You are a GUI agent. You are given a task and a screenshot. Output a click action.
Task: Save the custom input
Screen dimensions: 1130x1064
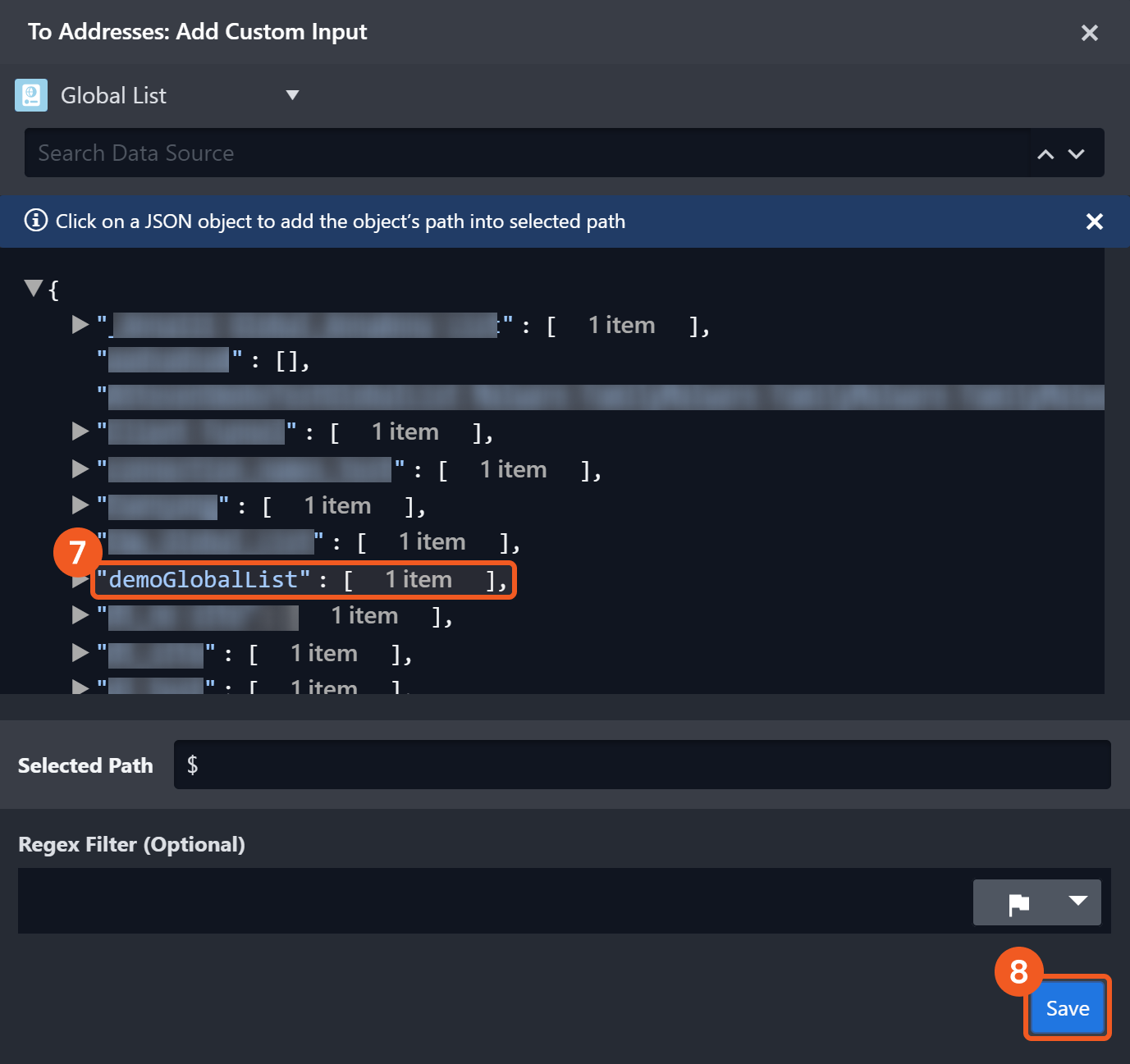[1067, 1008]
